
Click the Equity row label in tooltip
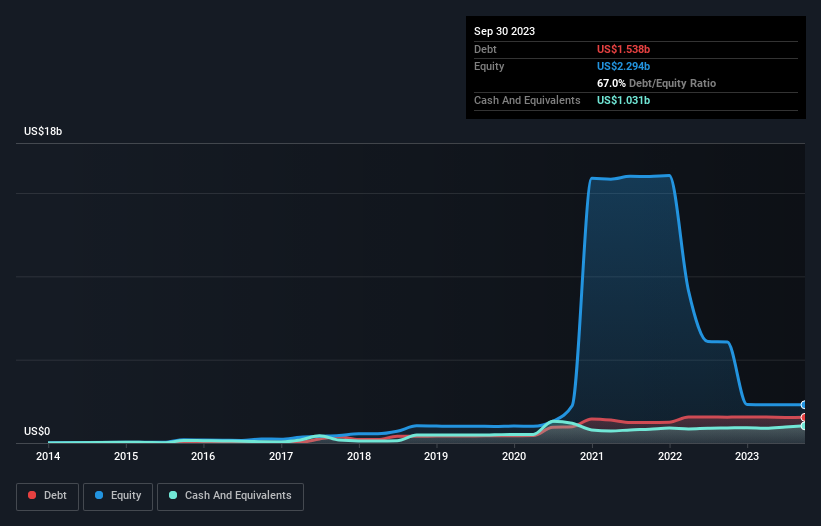click(x=489, y=66)
